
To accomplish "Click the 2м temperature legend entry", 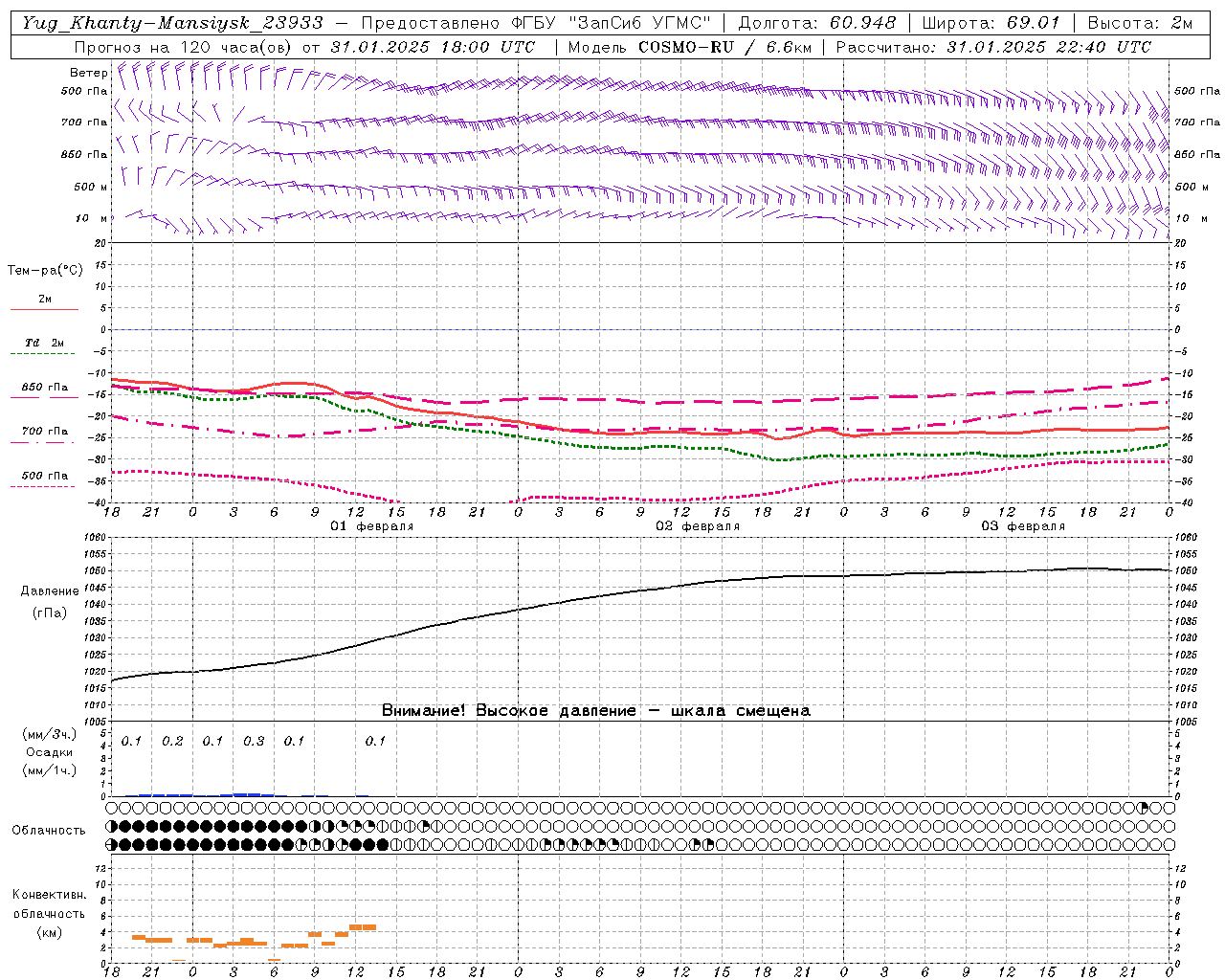I will coord(45,299).
